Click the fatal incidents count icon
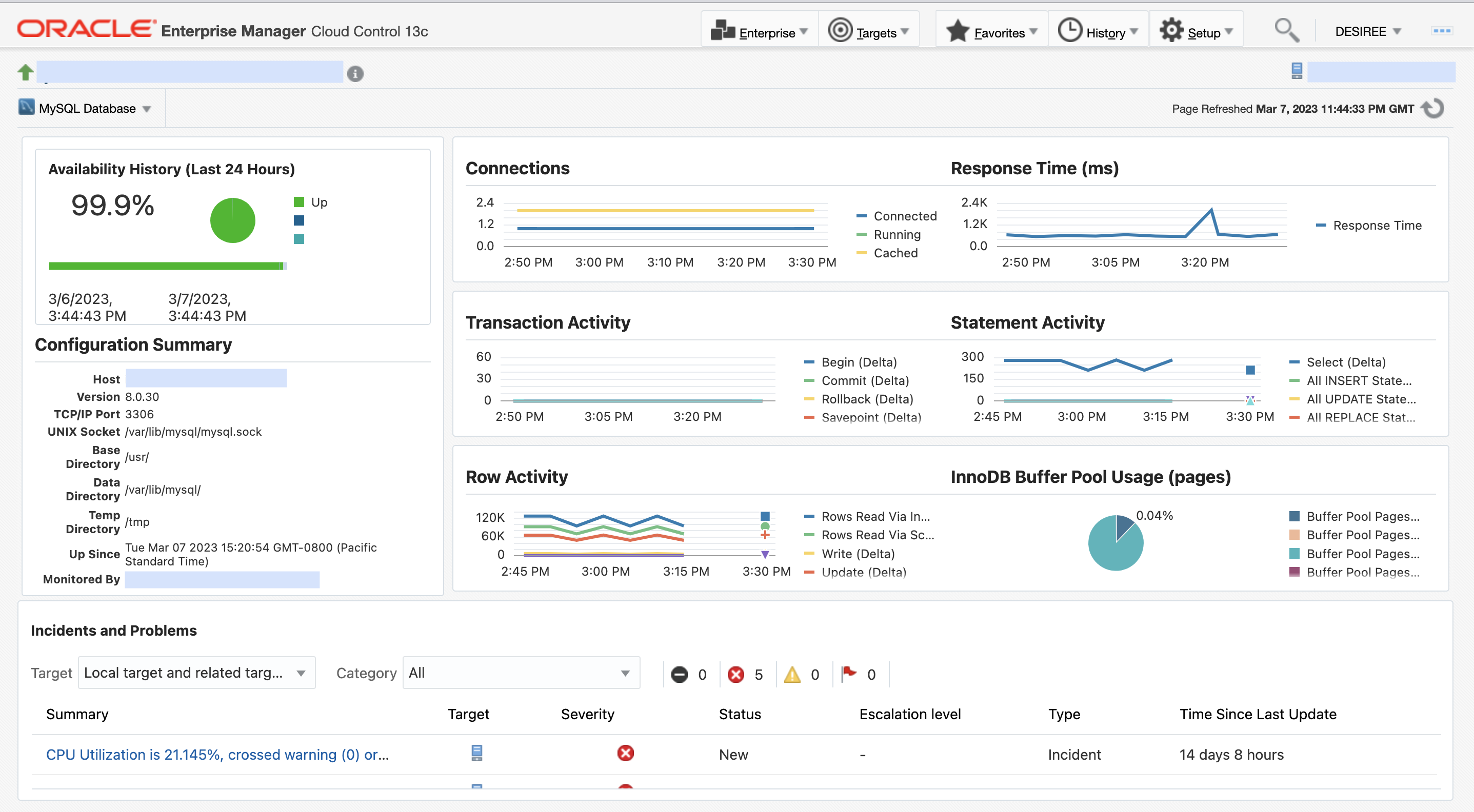The image size is (1474, 812). (679, 675)
